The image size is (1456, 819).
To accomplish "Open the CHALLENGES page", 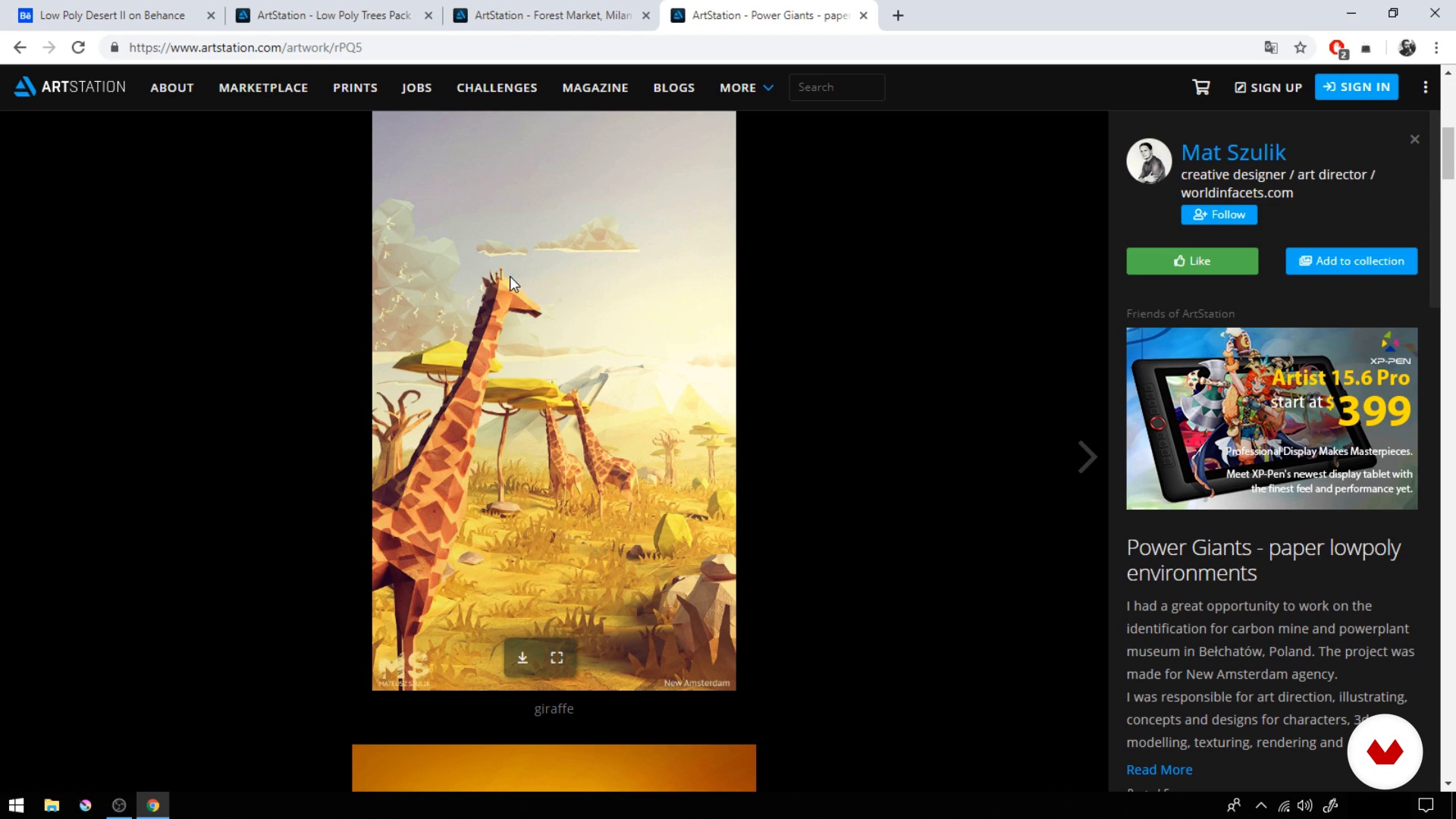I will click(x=497, y=88).
